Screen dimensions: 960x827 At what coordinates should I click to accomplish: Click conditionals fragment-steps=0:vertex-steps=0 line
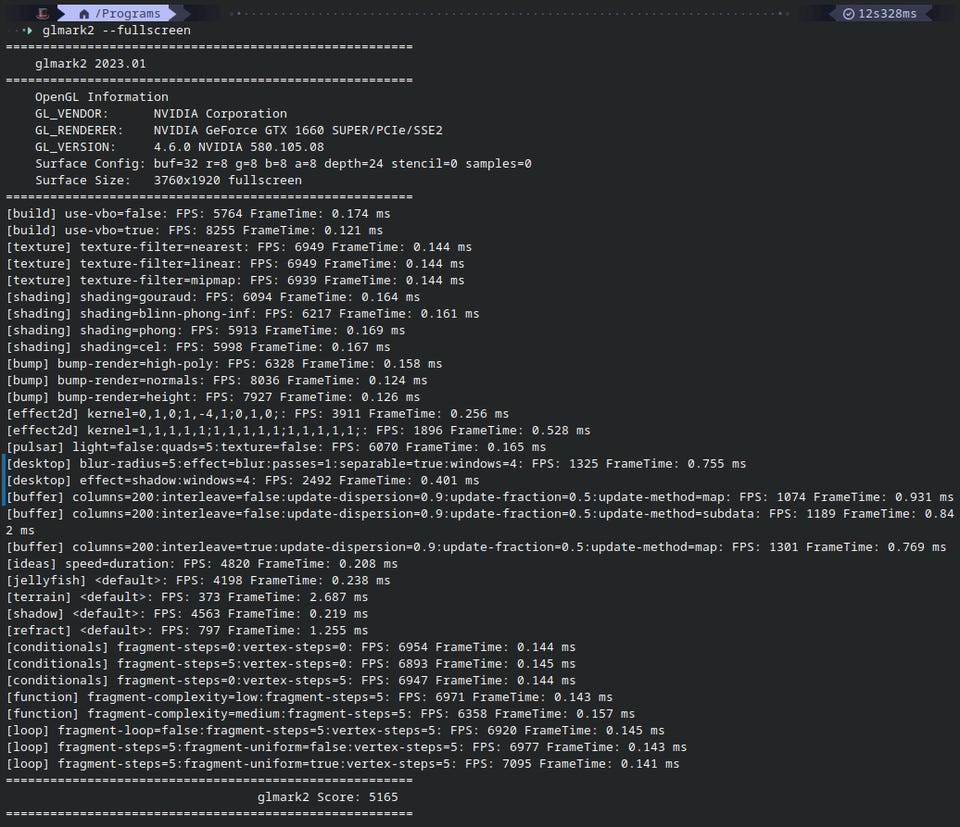pos(291,647)
